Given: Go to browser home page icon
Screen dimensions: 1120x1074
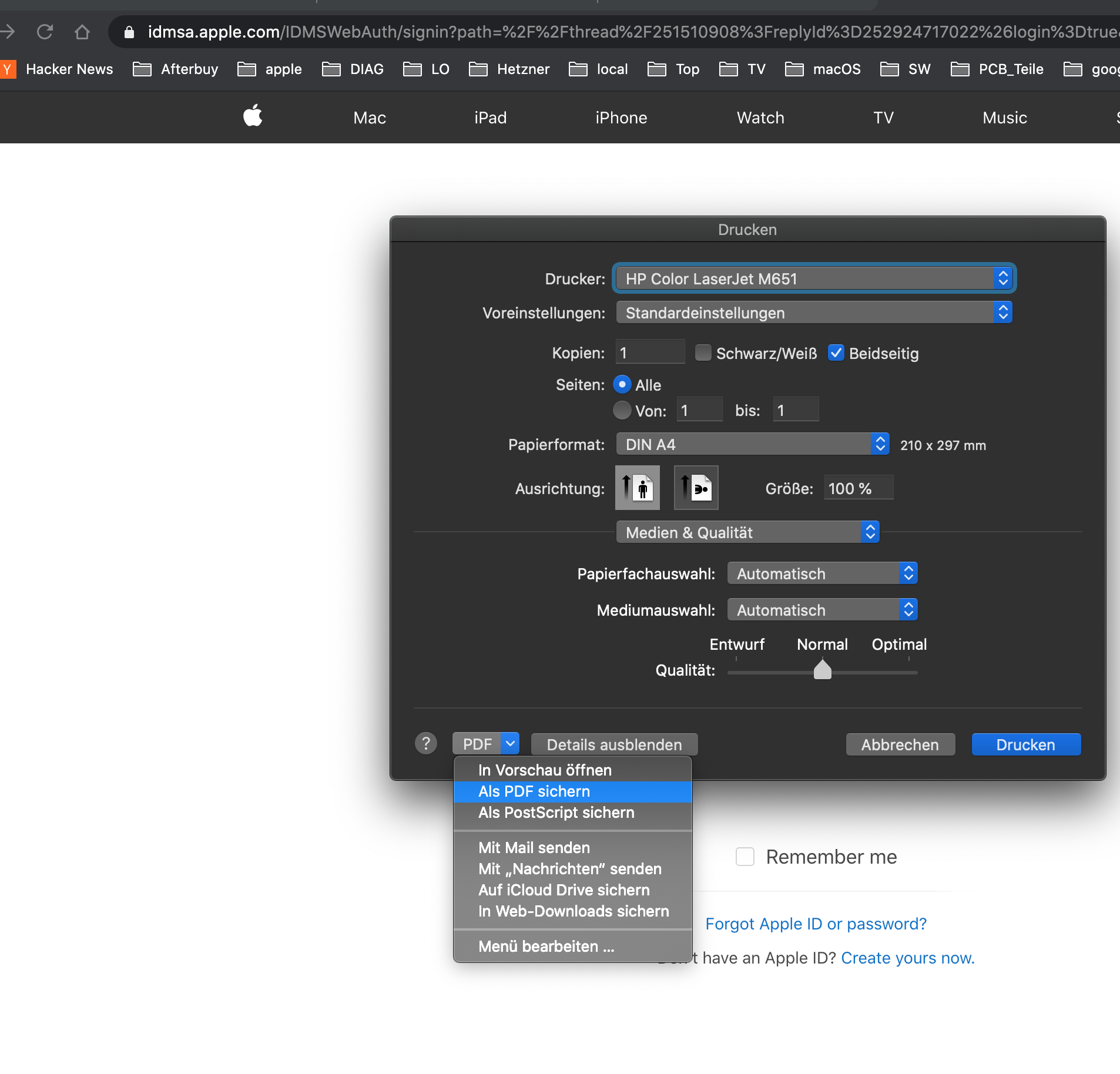Looking at the screenshot, I should click(x=82, y=32).
